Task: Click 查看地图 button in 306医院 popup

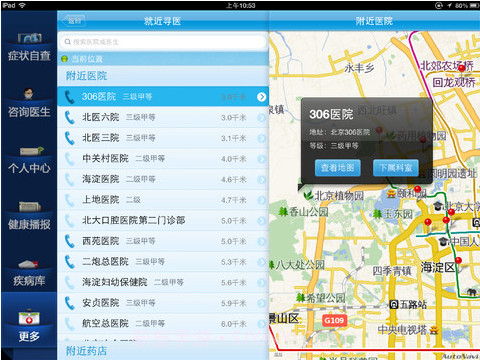Action: point(337,168)
